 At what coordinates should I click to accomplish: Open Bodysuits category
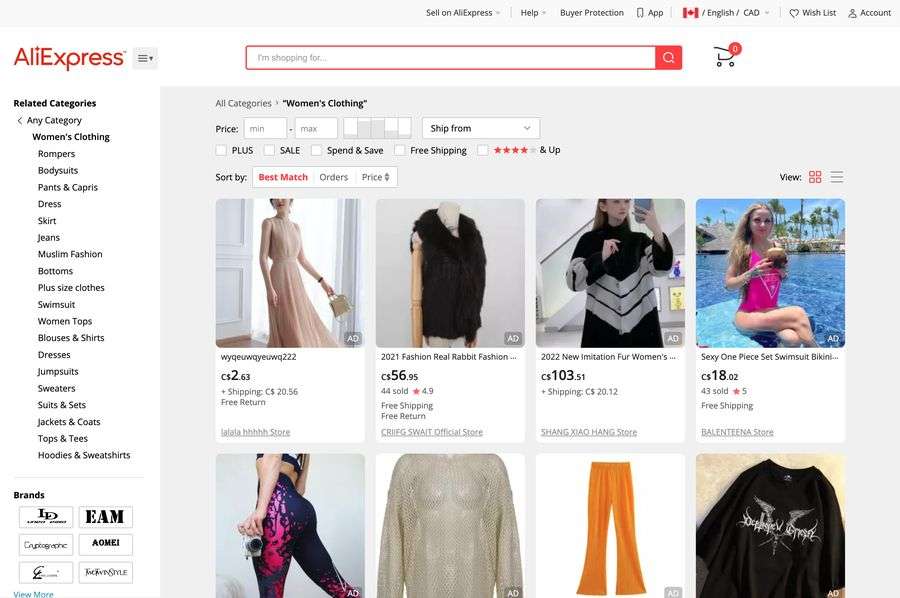58,170
